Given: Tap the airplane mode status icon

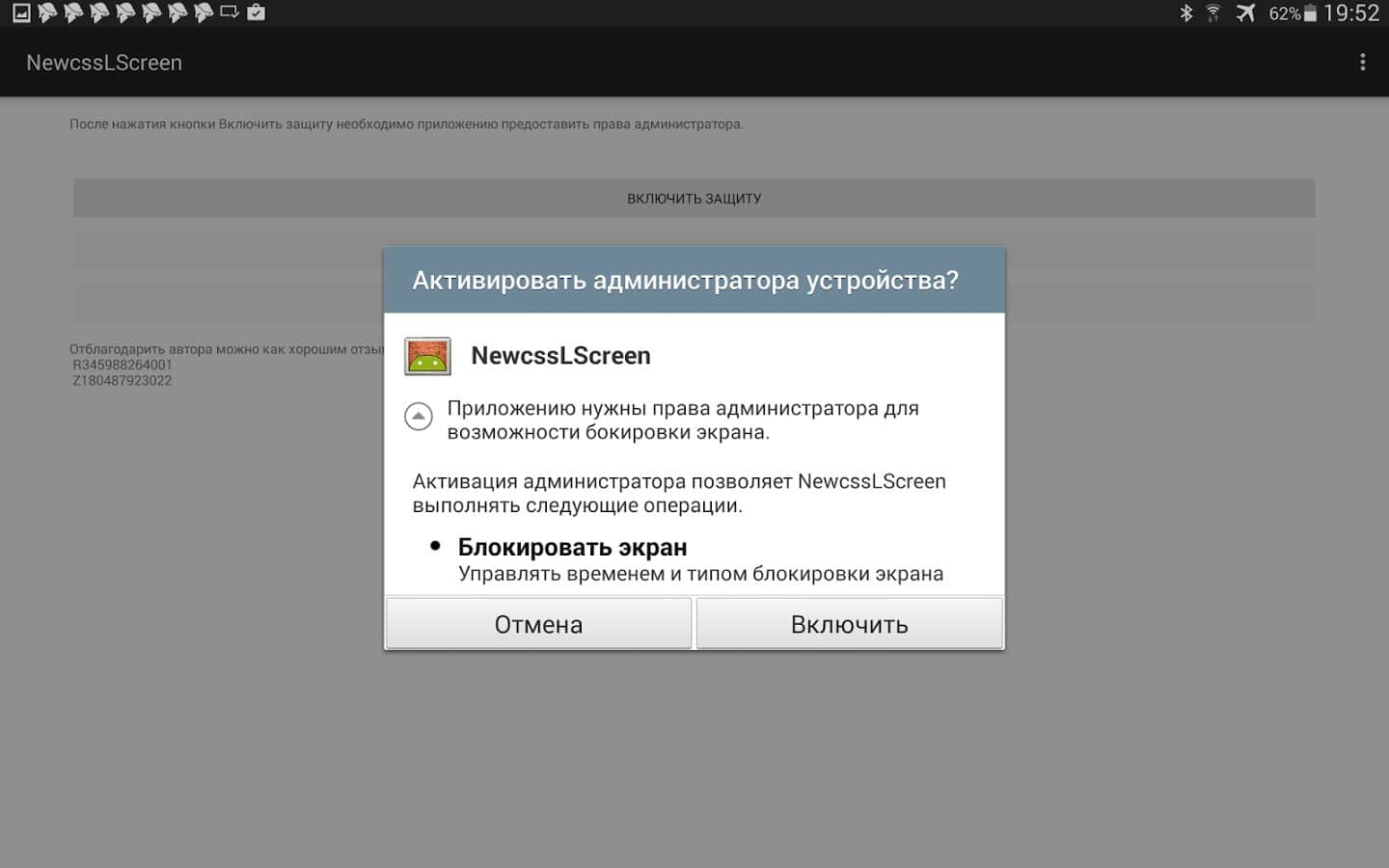Looking at the screenshot, I should 1245,14.
